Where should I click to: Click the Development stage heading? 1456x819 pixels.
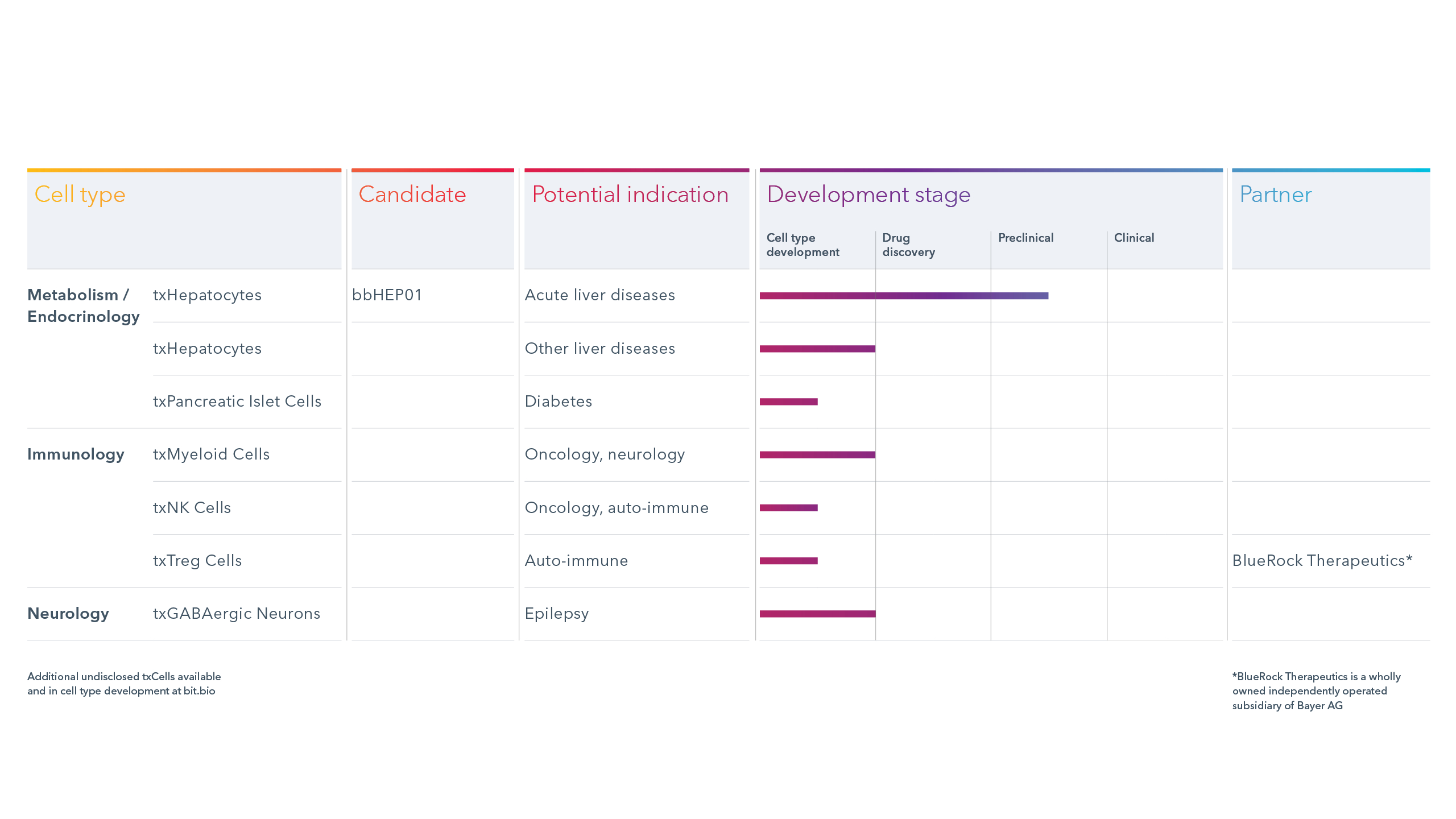click(868, 195)
